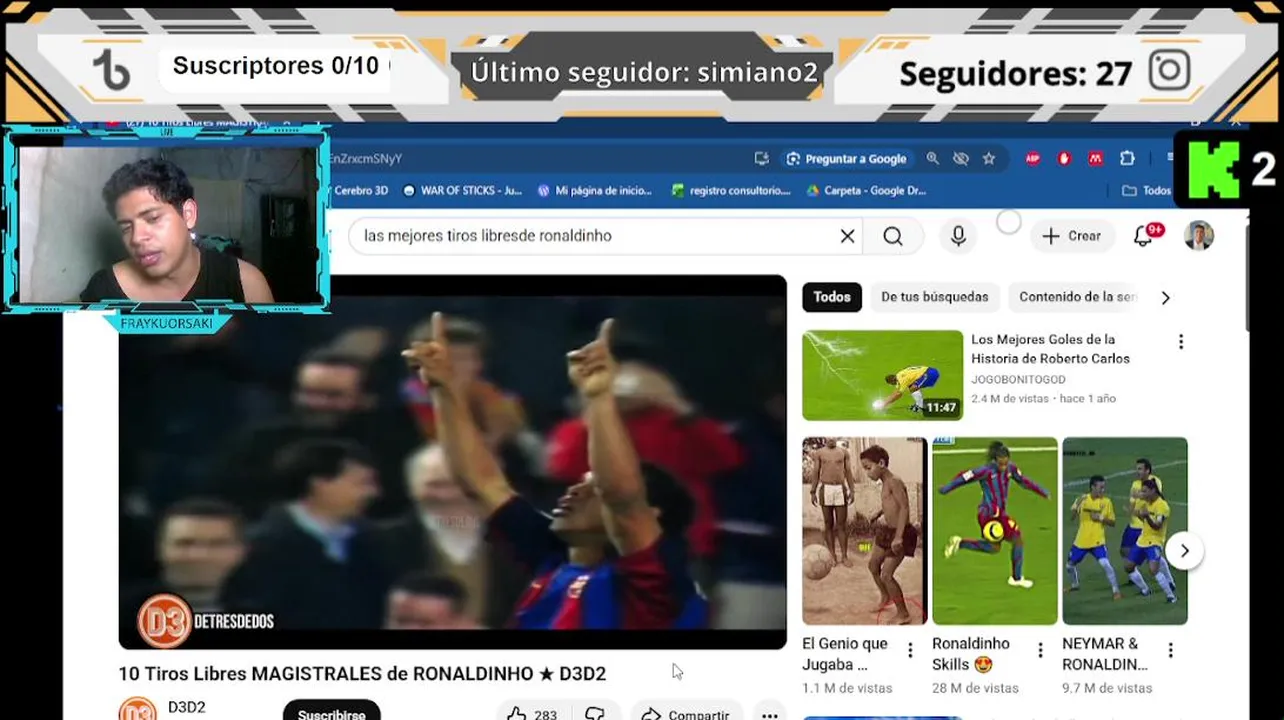Click the D3D2 channel name
This screenshot has width=1284, height=720.
click(186, 707)
